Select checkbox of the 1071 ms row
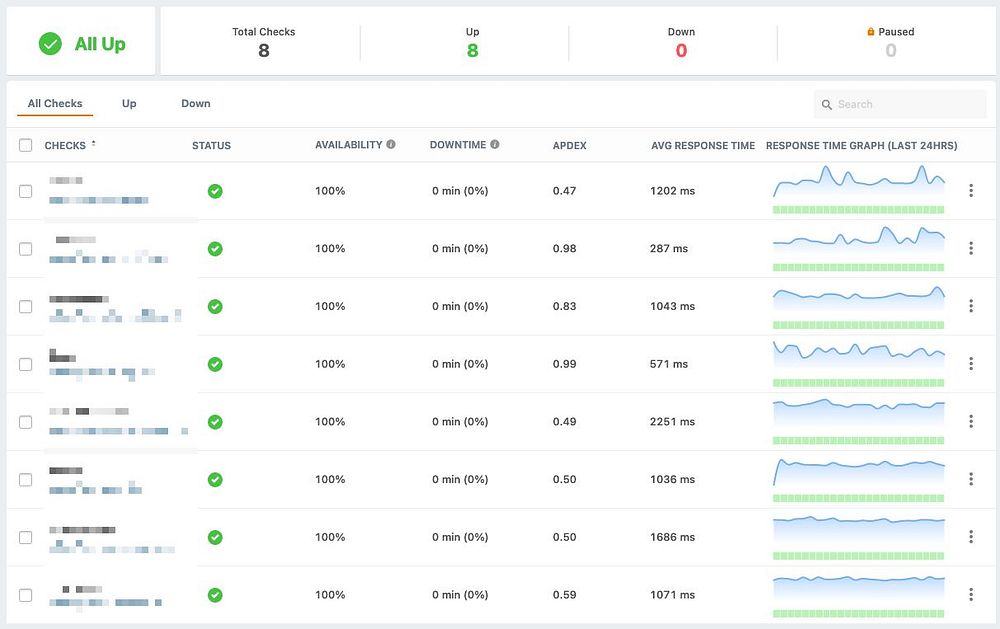This screenshot has height=629, width=1000. tap(26, 595)
